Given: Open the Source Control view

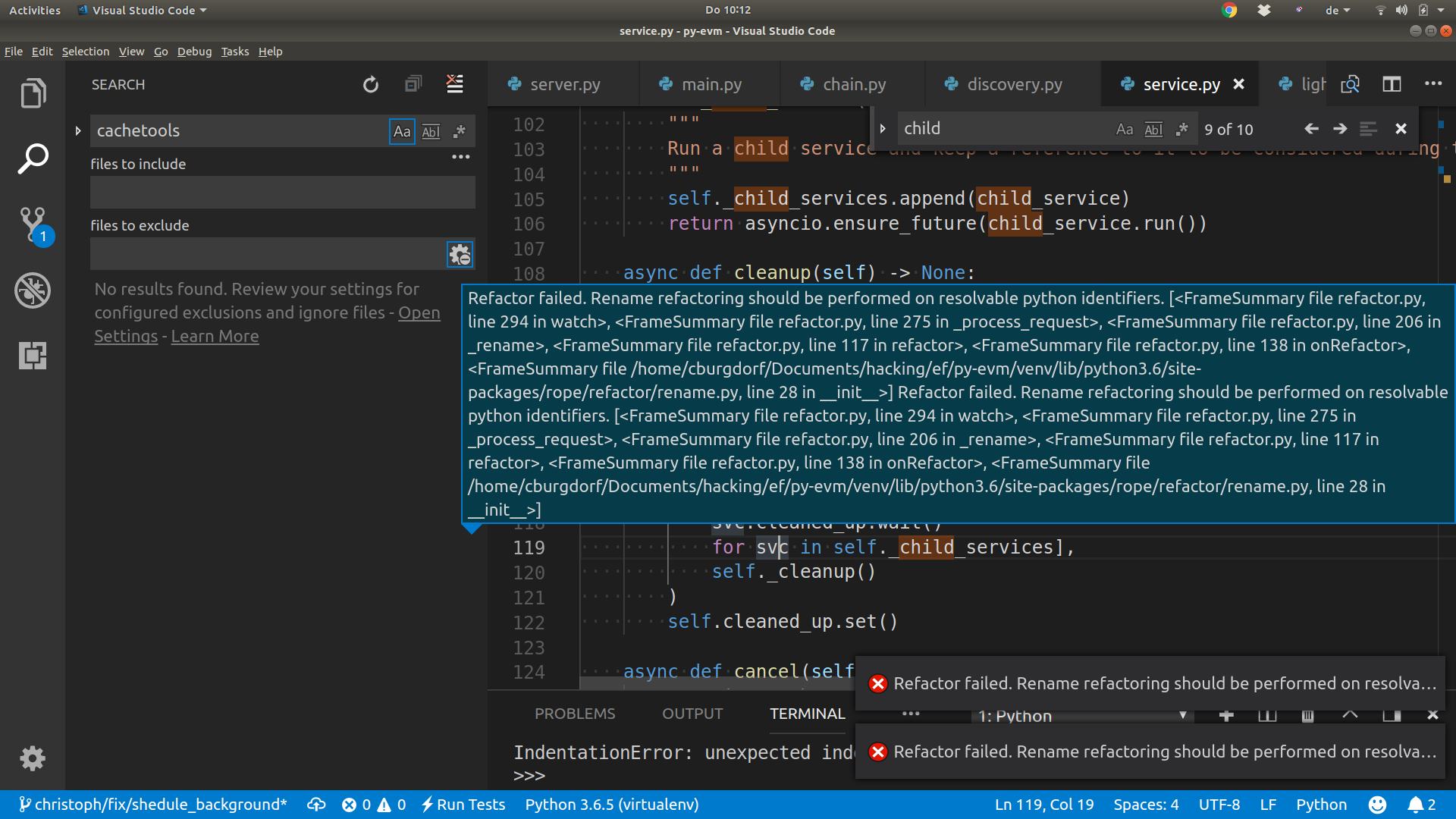Looking at the screenshot, I should tap(33, 225).
